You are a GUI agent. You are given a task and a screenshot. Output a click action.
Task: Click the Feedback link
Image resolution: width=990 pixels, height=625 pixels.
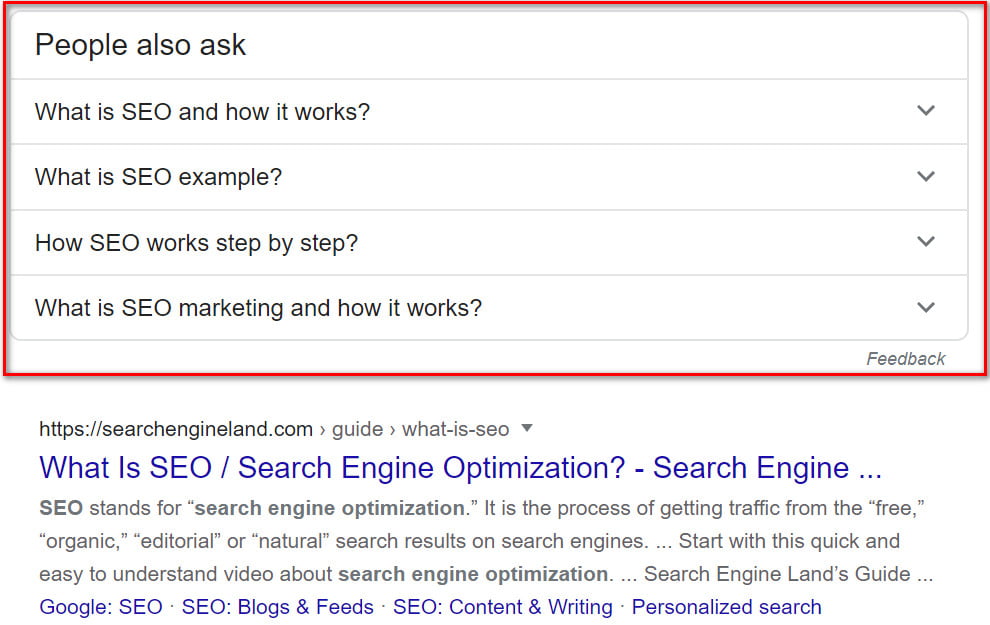[905, 359]
